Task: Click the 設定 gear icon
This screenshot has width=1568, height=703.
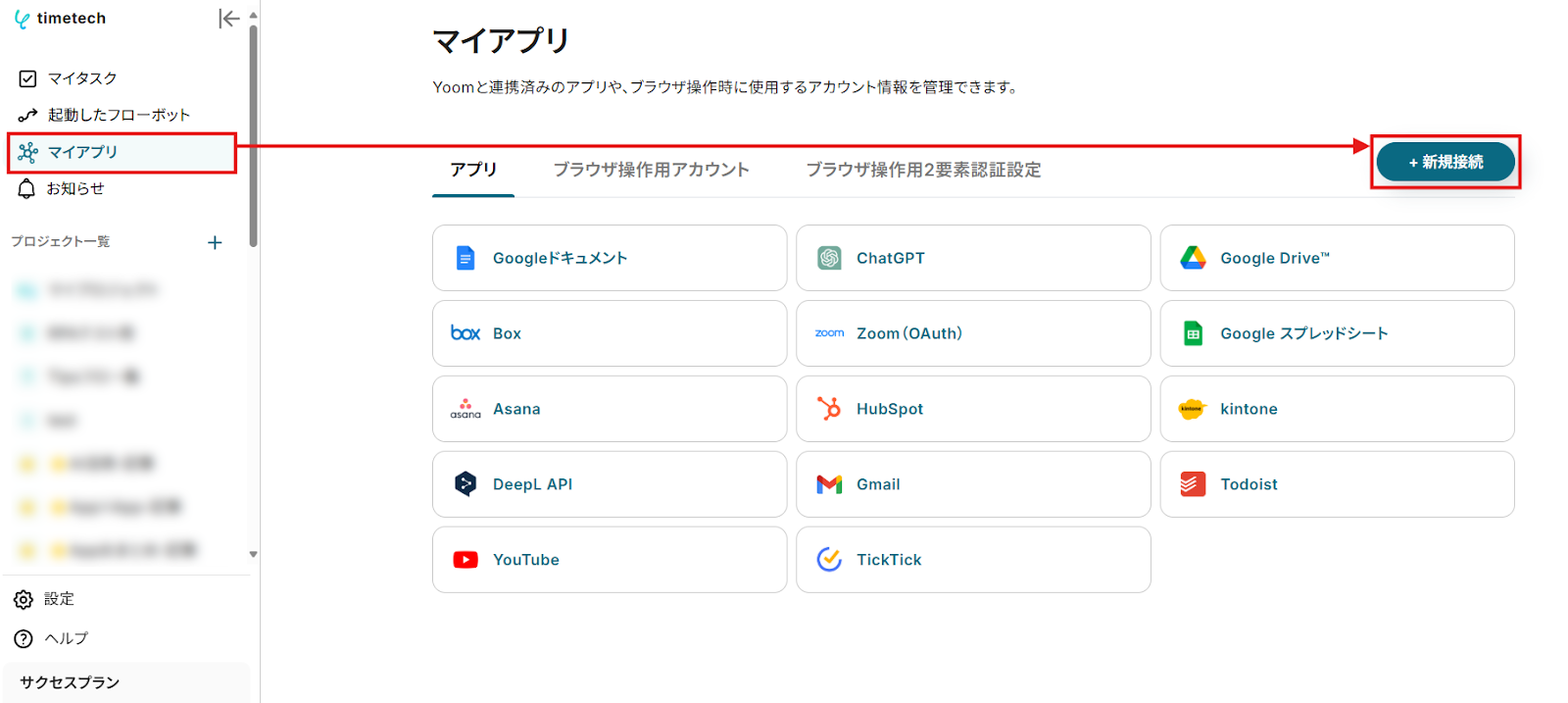Action: tap(24, 599)
